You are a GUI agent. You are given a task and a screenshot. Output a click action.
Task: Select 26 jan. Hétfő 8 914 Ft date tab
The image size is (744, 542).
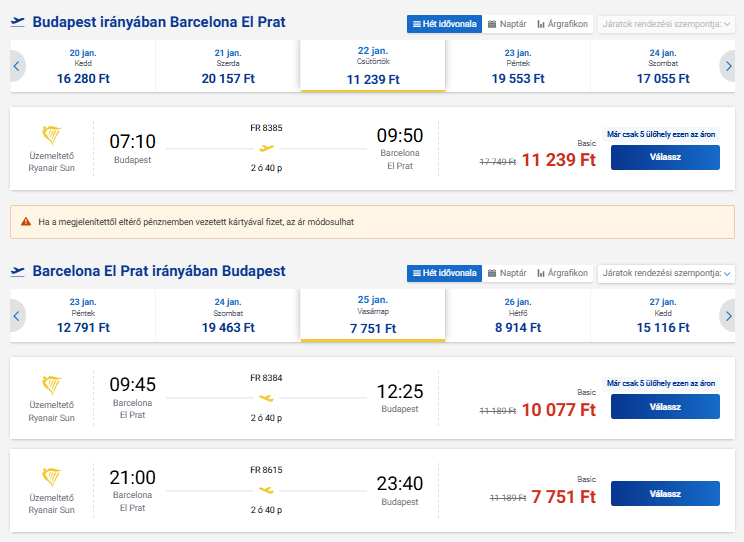[517, 316]
